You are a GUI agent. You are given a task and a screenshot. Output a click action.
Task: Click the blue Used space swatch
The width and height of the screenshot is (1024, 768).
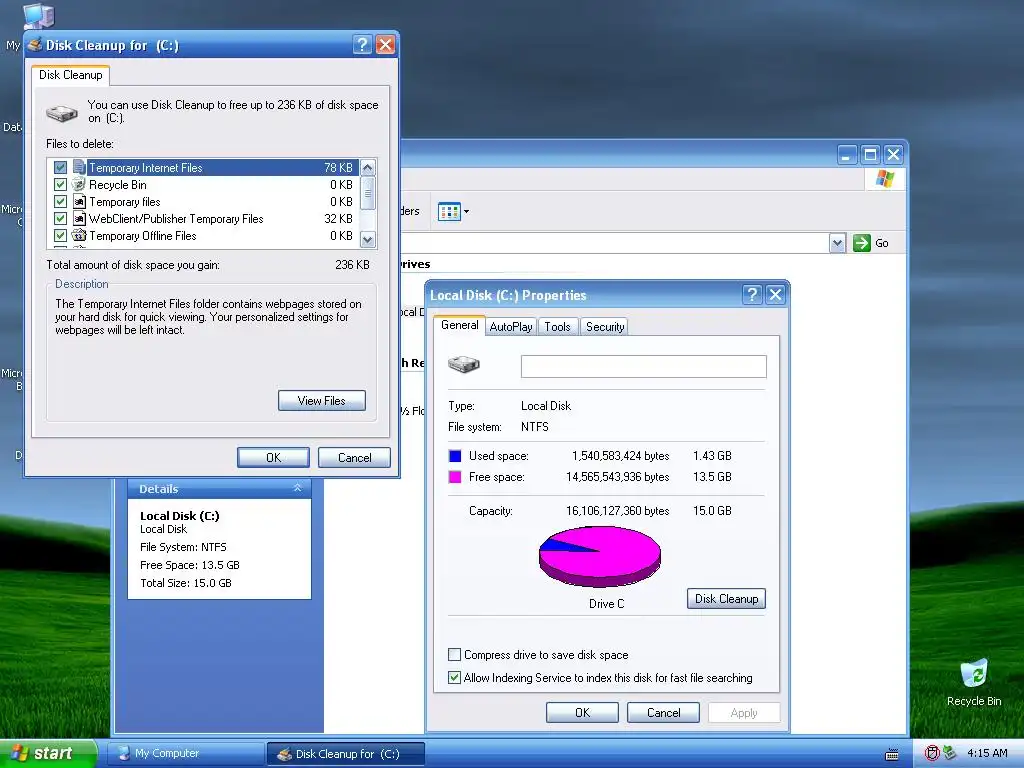point(455,456)
